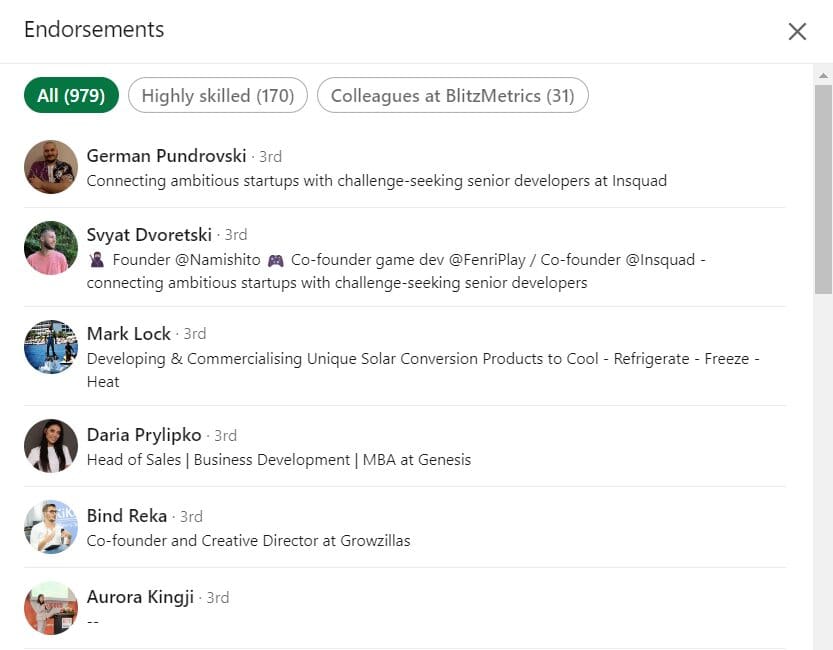Select the All (979) filter
The width and height of the screenshot is (833, 650).
pos(71,96)
